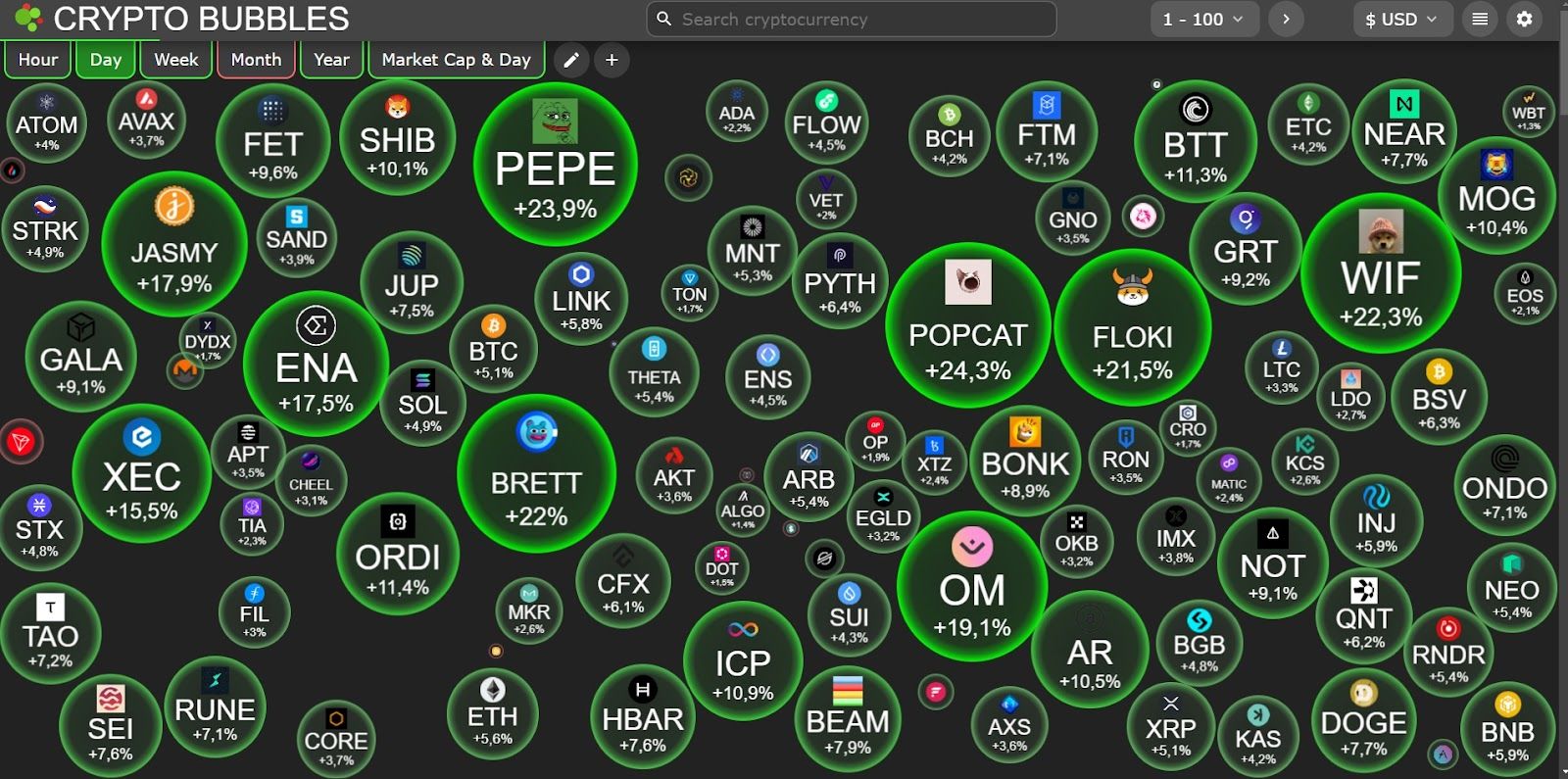
Task: Select the MOG bubble
Action: point(1496,195)
